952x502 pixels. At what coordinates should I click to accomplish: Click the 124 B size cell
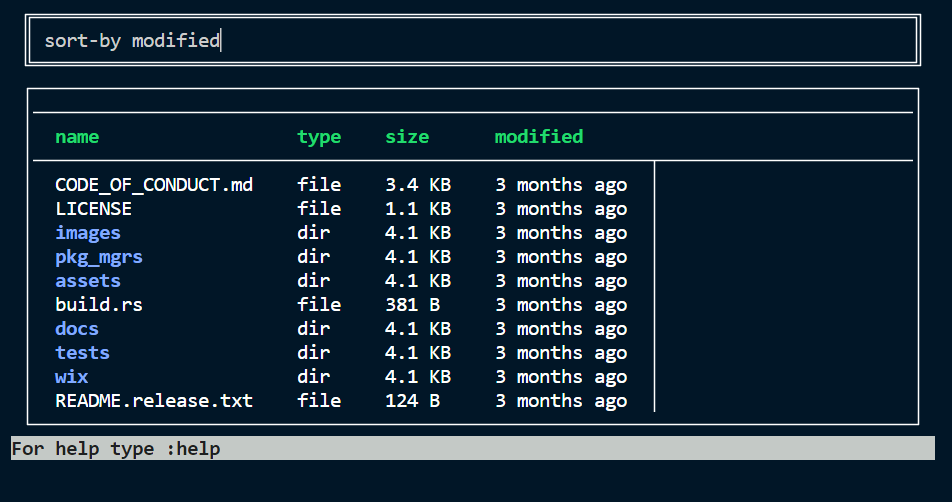tap(413, 401)
